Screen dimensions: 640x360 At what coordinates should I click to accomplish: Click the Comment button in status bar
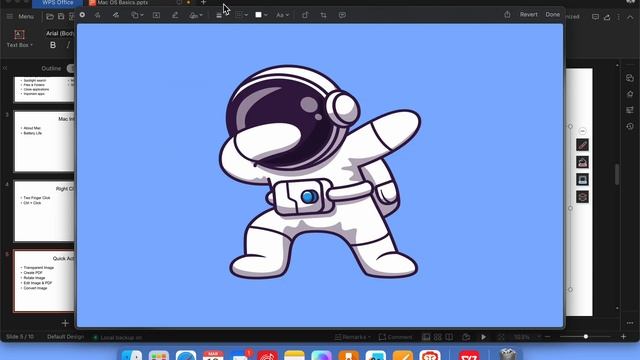pos(395,337)
